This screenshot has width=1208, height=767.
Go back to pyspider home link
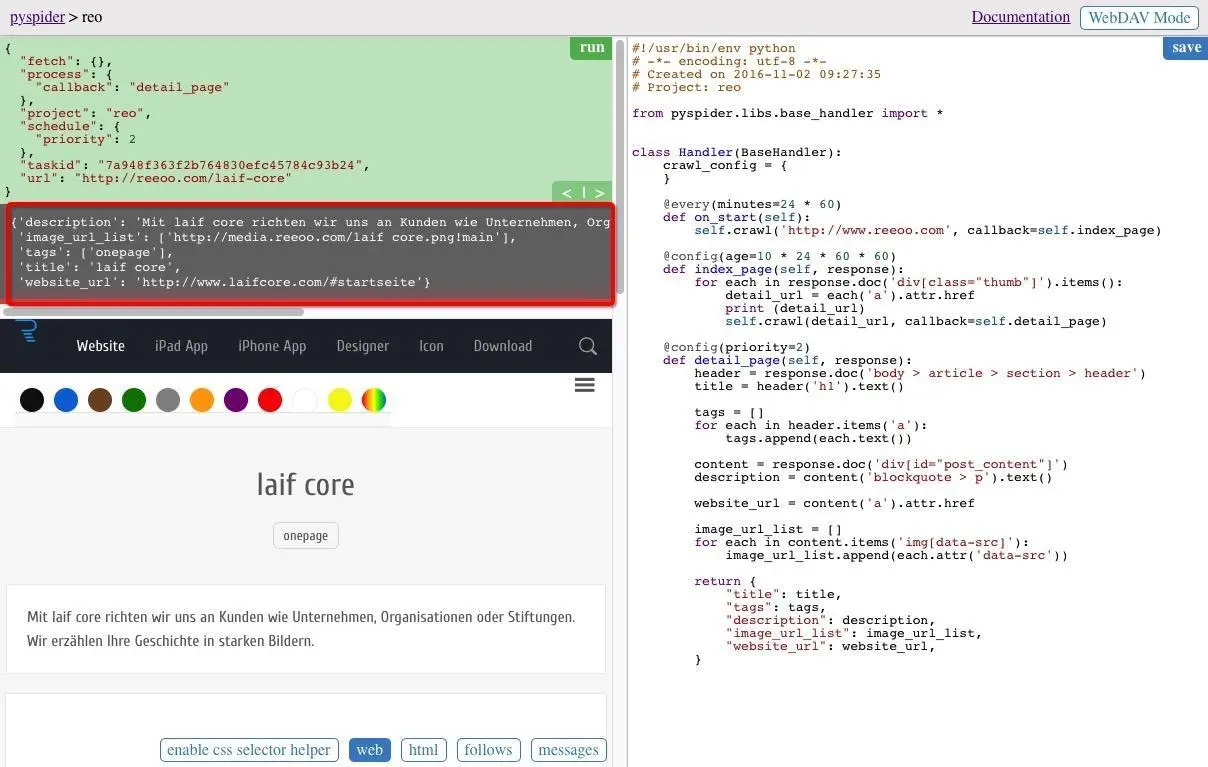pyautogui.click(x=37, y=17)
